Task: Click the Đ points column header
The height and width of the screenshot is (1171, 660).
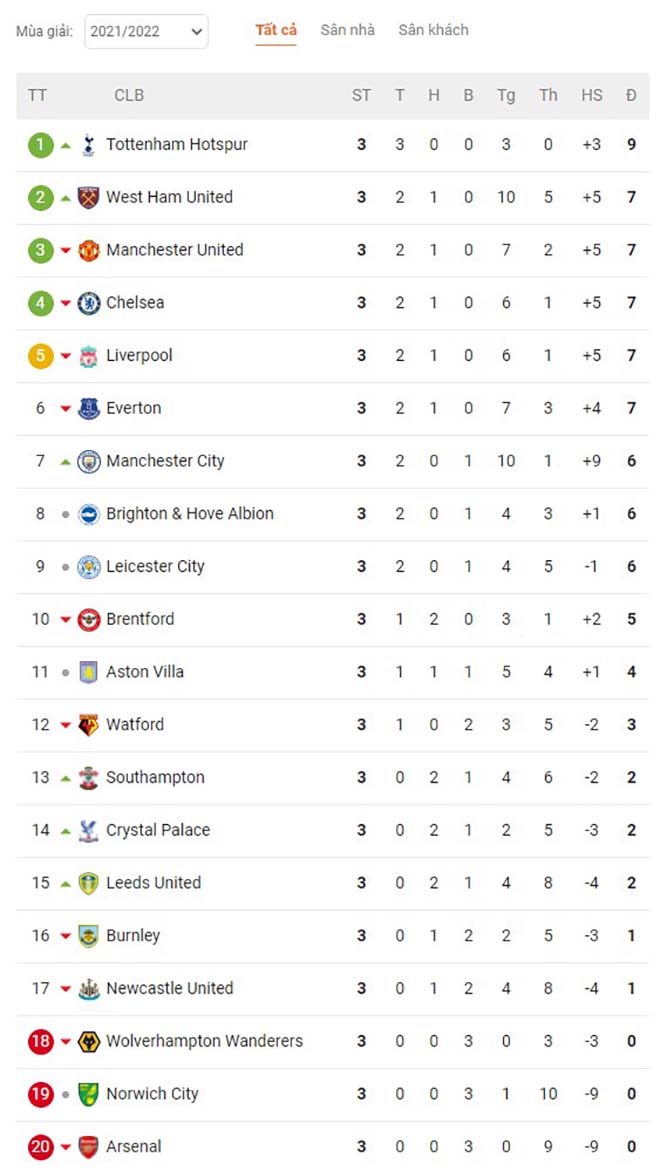Action: 631,96
